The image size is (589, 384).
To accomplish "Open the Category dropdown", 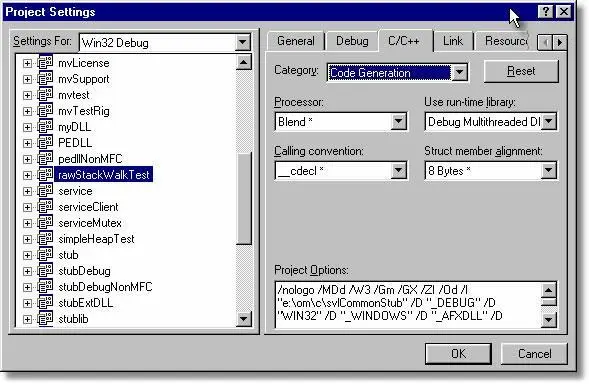I will pyautogui.click(x=459, y=72).
